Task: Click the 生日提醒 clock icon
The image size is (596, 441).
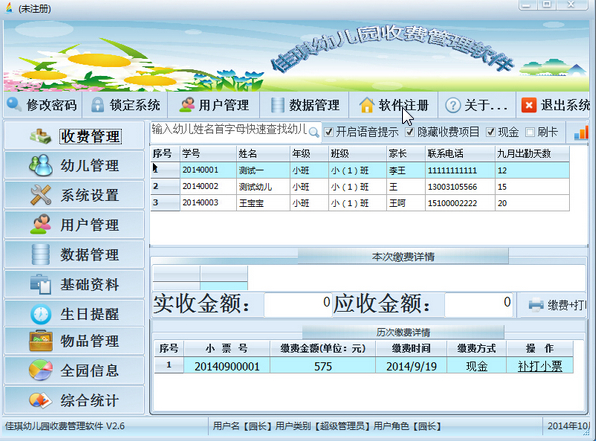Action: (x=41, y=314)
